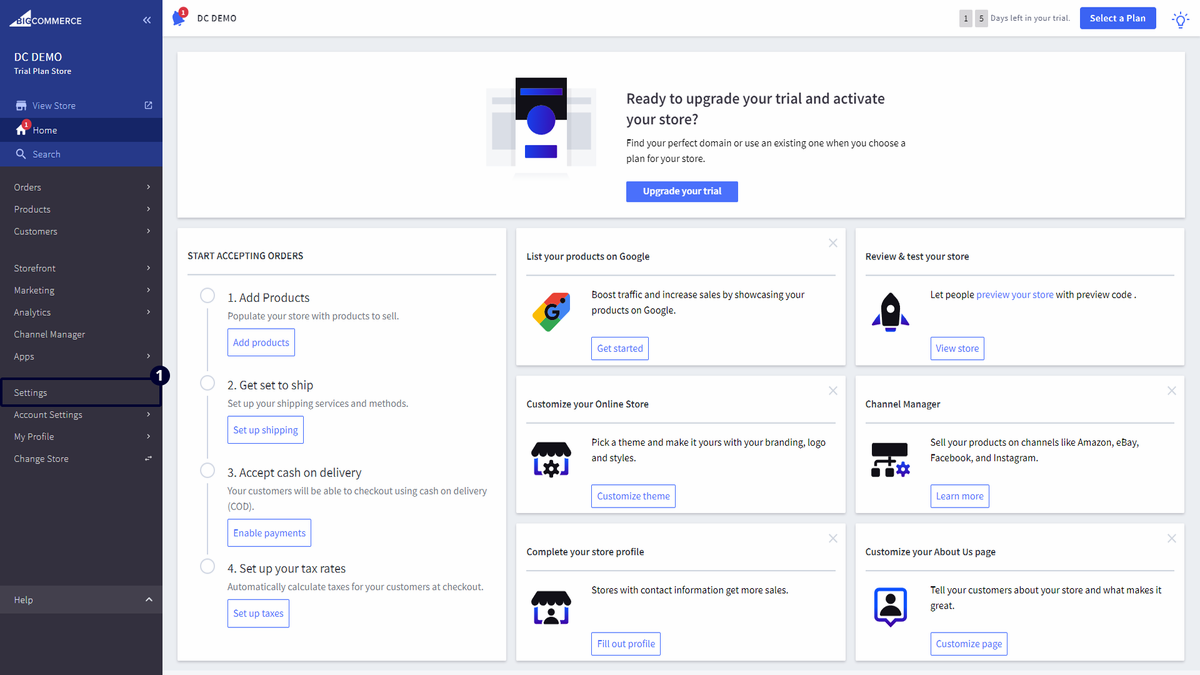
Task: Expand the Products menu chevron
Action: click(x=148, y=209)
